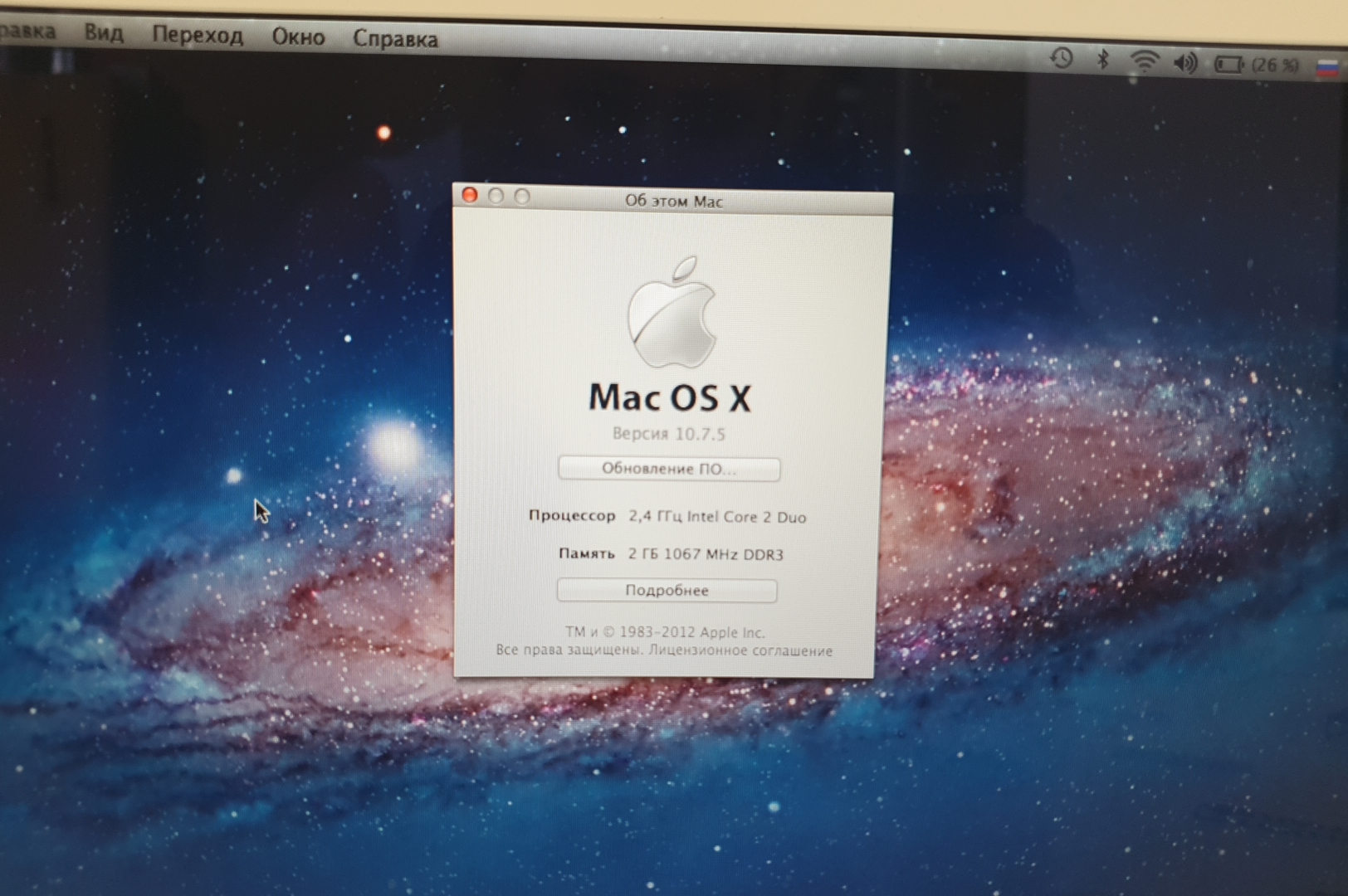Open the volume control icon
Screen dimensions: 1348x896
(x=1185, y=62)
